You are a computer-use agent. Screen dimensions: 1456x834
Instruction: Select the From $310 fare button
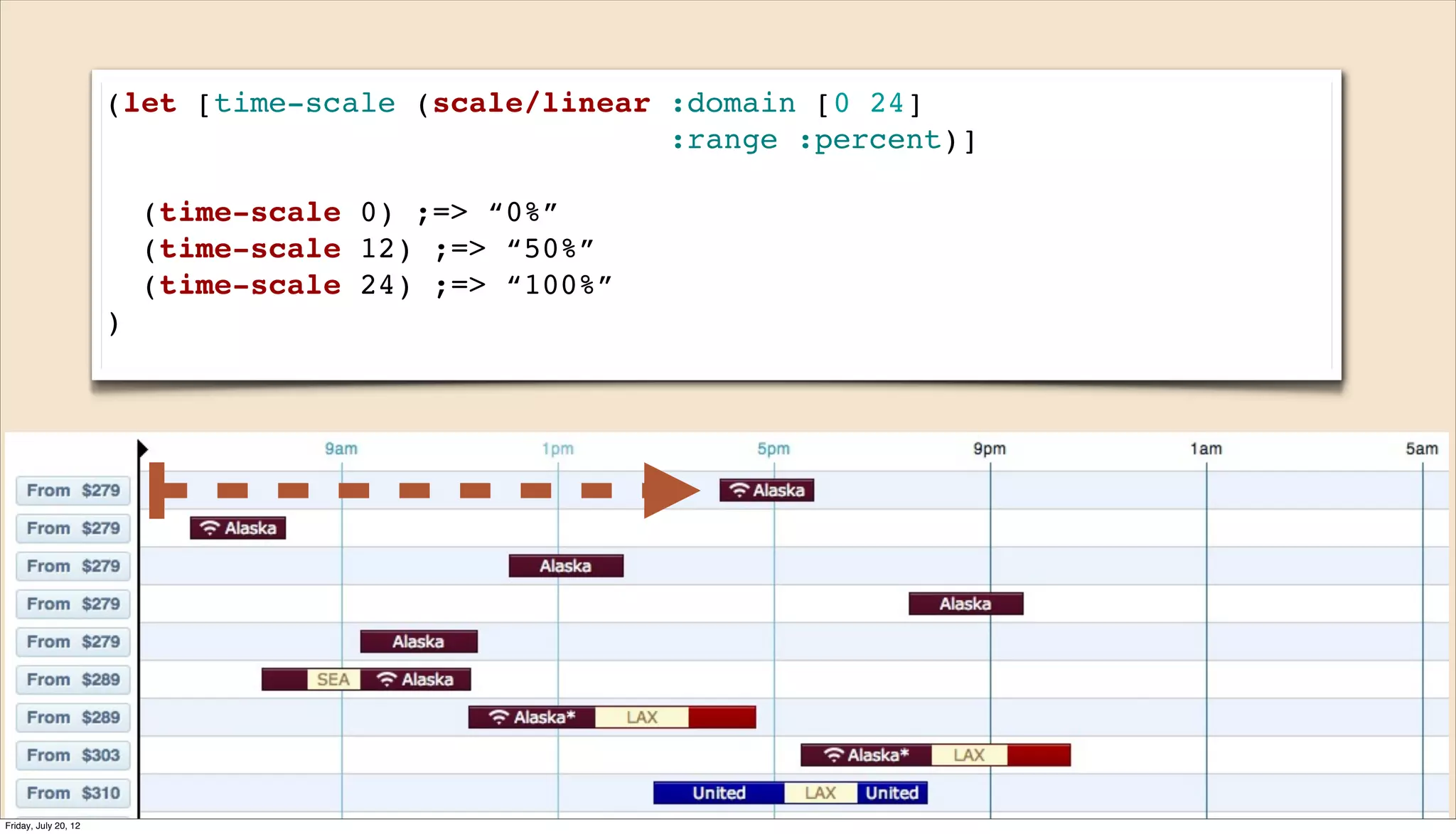pyautogui.click(x=73, y=793)
